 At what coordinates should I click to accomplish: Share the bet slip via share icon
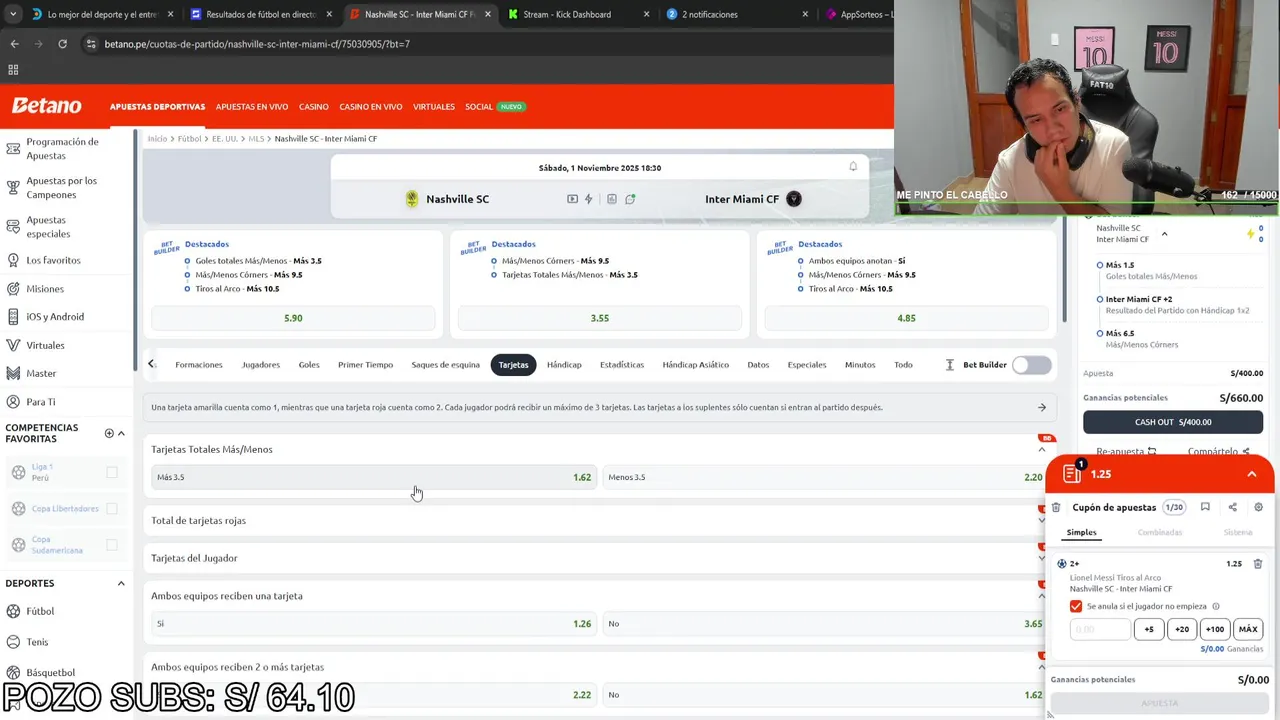pos(1232,507)
